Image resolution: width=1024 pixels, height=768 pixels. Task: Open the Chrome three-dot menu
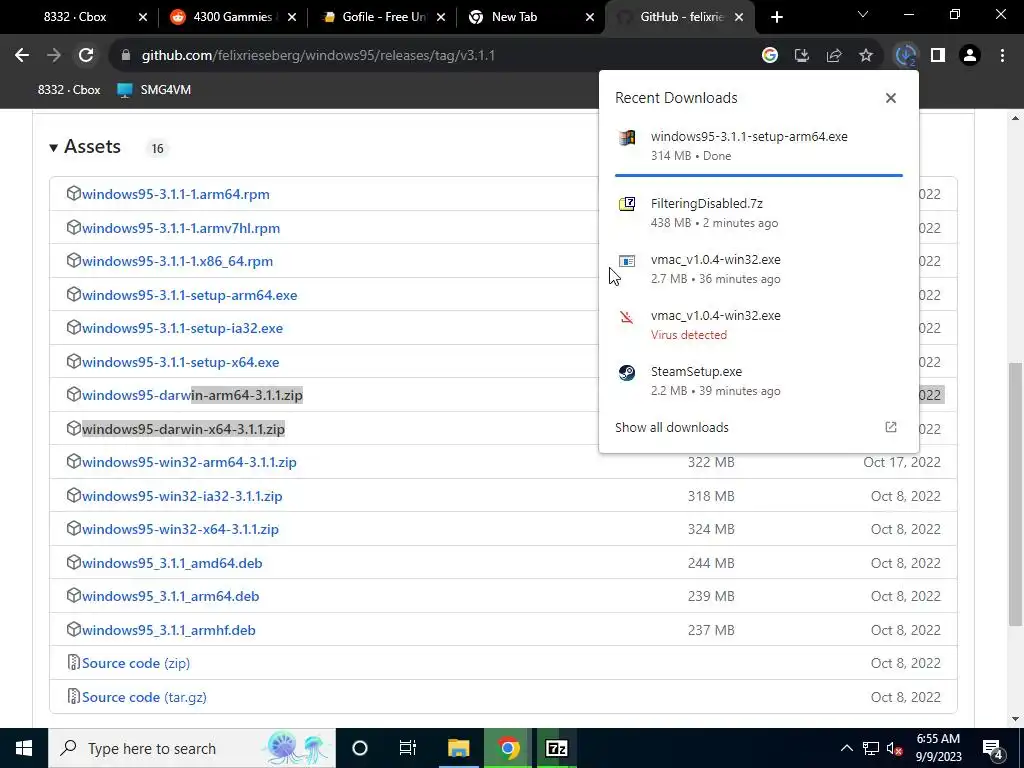coord(1002,56)
